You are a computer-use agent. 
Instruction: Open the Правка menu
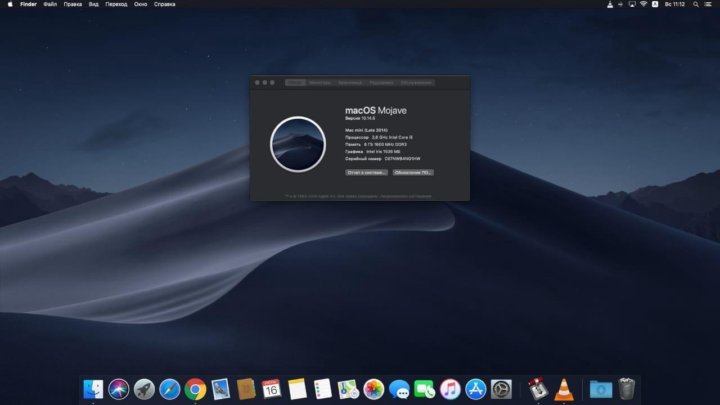coord(73,4)
